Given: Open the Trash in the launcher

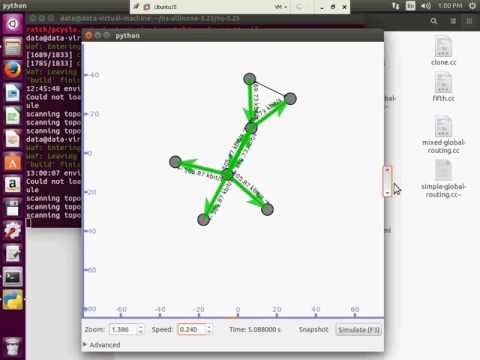Looking at the screenshot, I should (13, 347).
